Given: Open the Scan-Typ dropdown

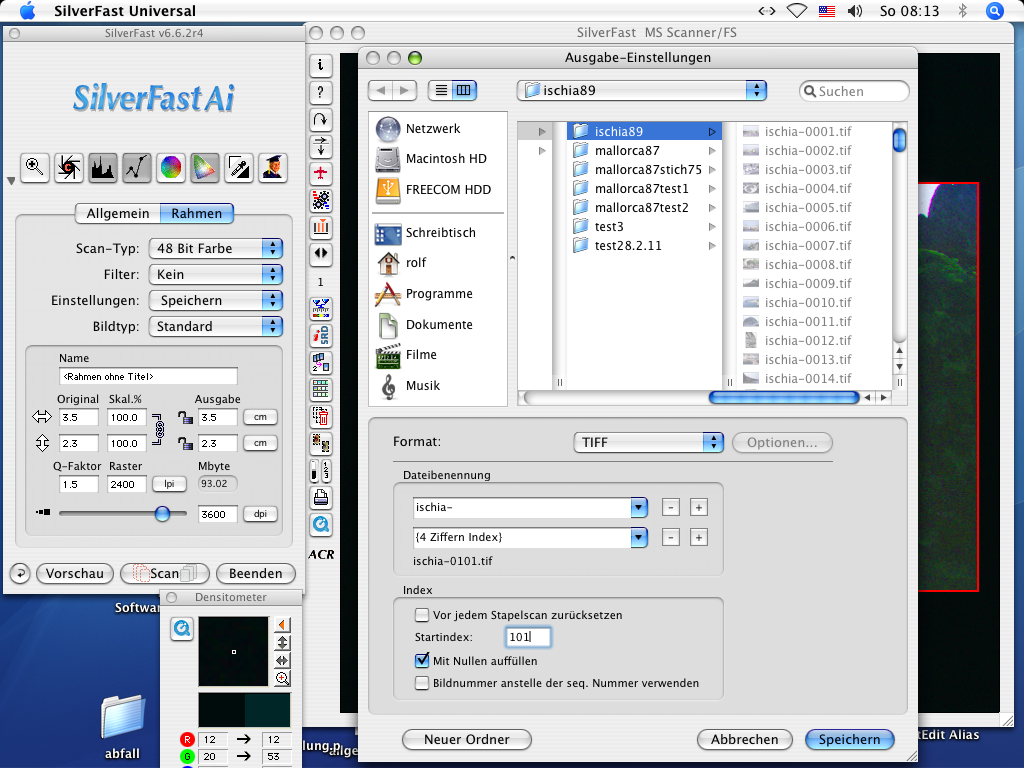Looking at the screenshot, I should 215,248.
